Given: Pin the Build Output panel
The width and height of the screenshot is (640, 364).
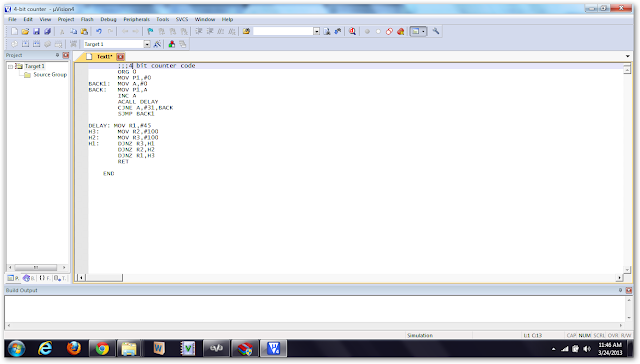Looking at the screenshot, I should coord(620,290).
